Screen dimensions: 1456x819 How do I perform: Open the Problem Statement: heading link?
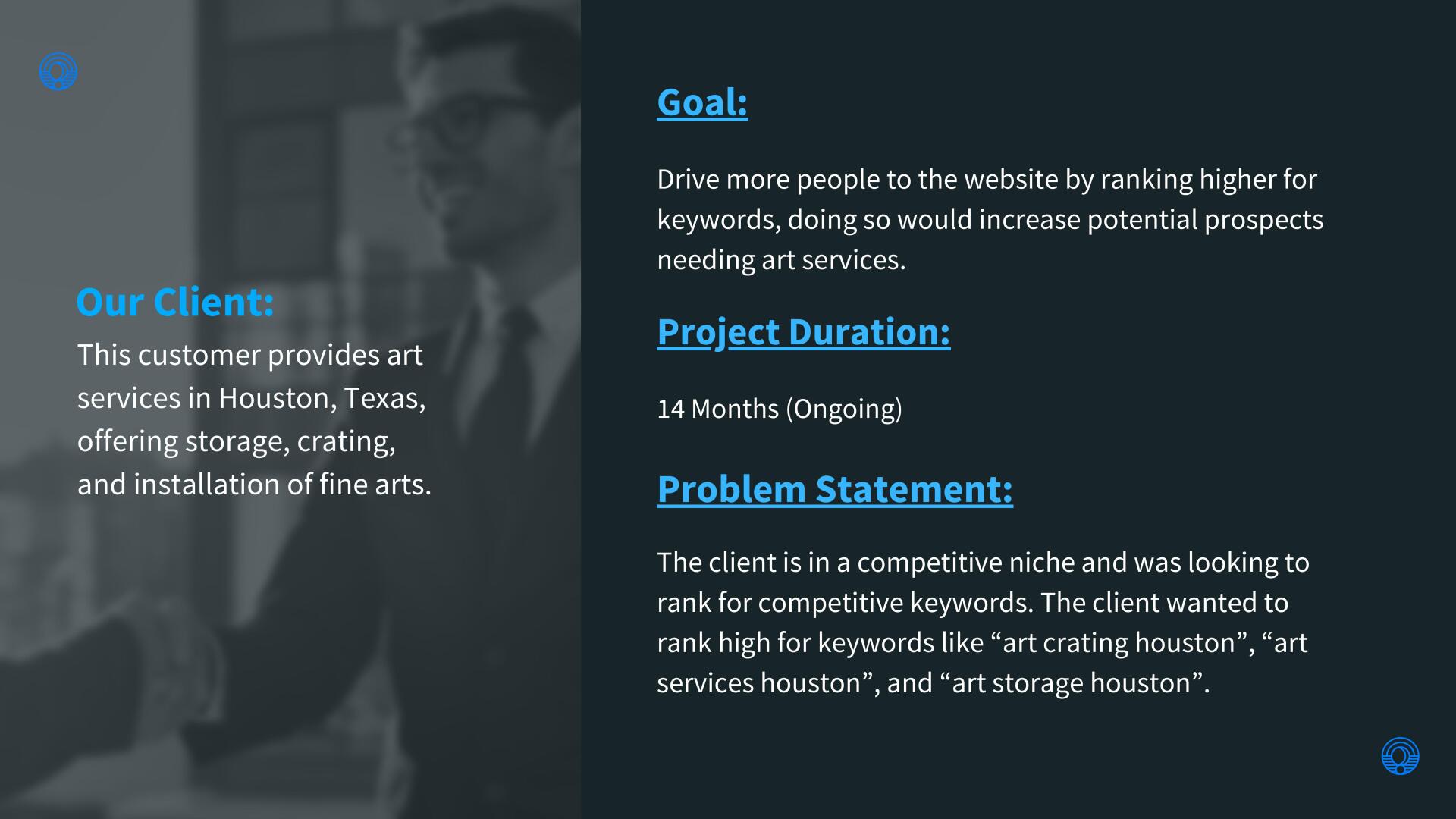pyautogui.click(x=835, y=489)
